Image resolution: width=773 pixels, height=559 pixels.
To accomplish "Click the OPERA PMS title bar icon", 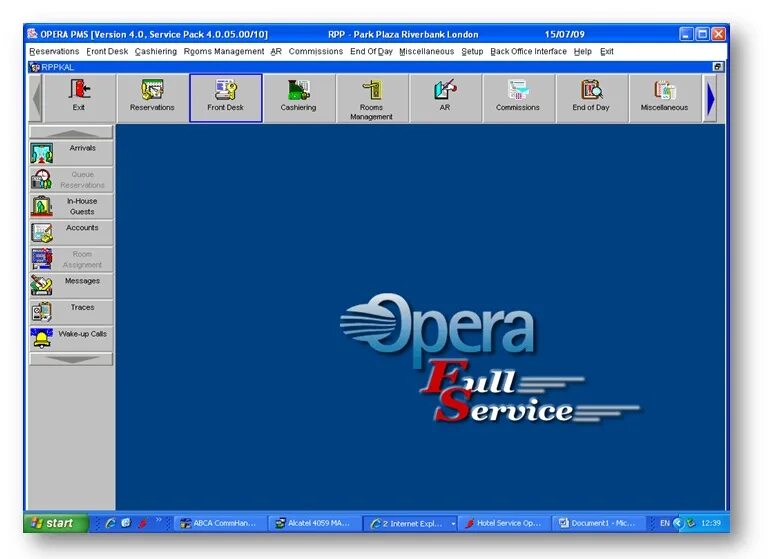I will [x=33, y=34].
